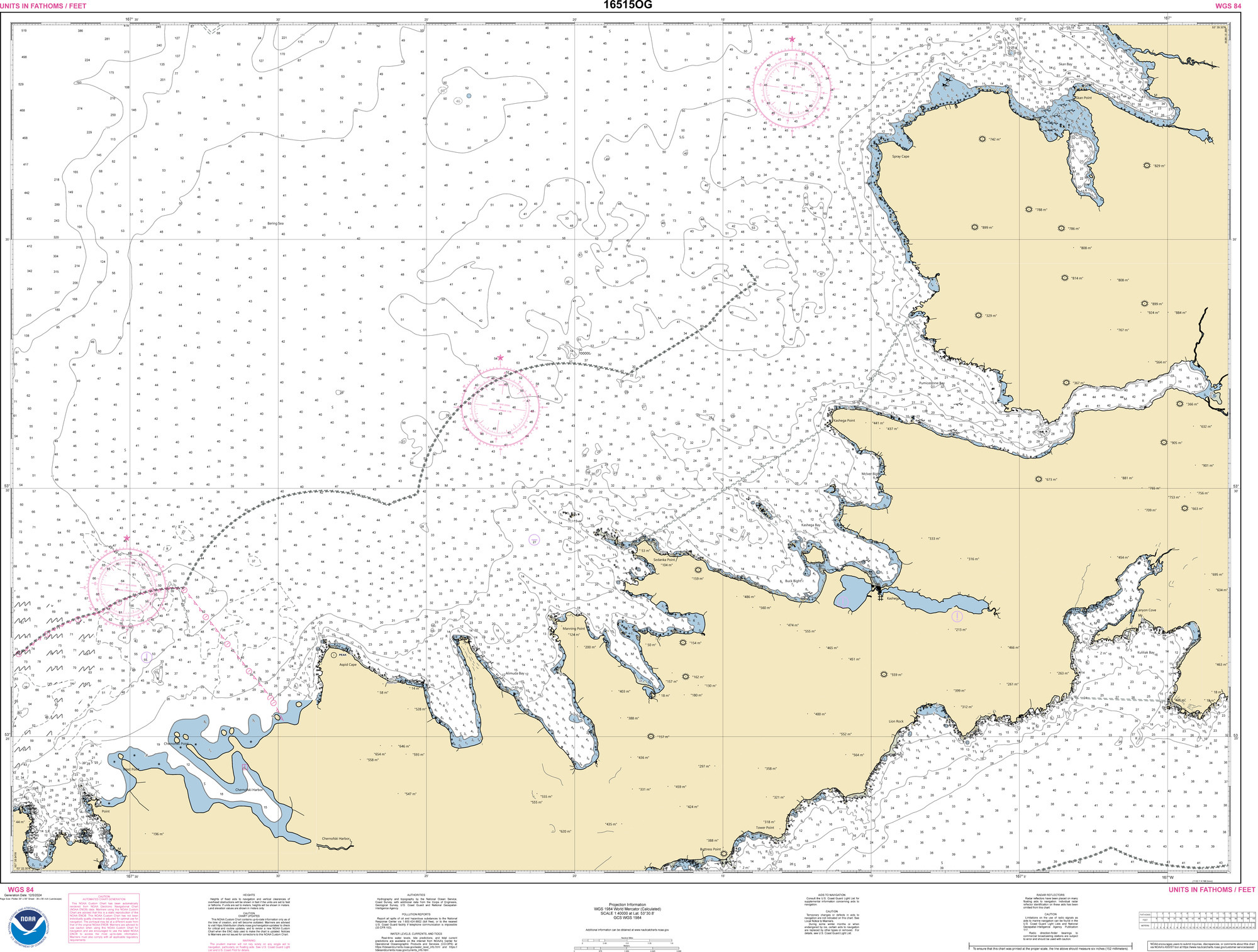The image size is (1258, 952).
Task: Click the Generation Date 12/5/2024 text
Action: pyautogui.click(x=23, y=895)
